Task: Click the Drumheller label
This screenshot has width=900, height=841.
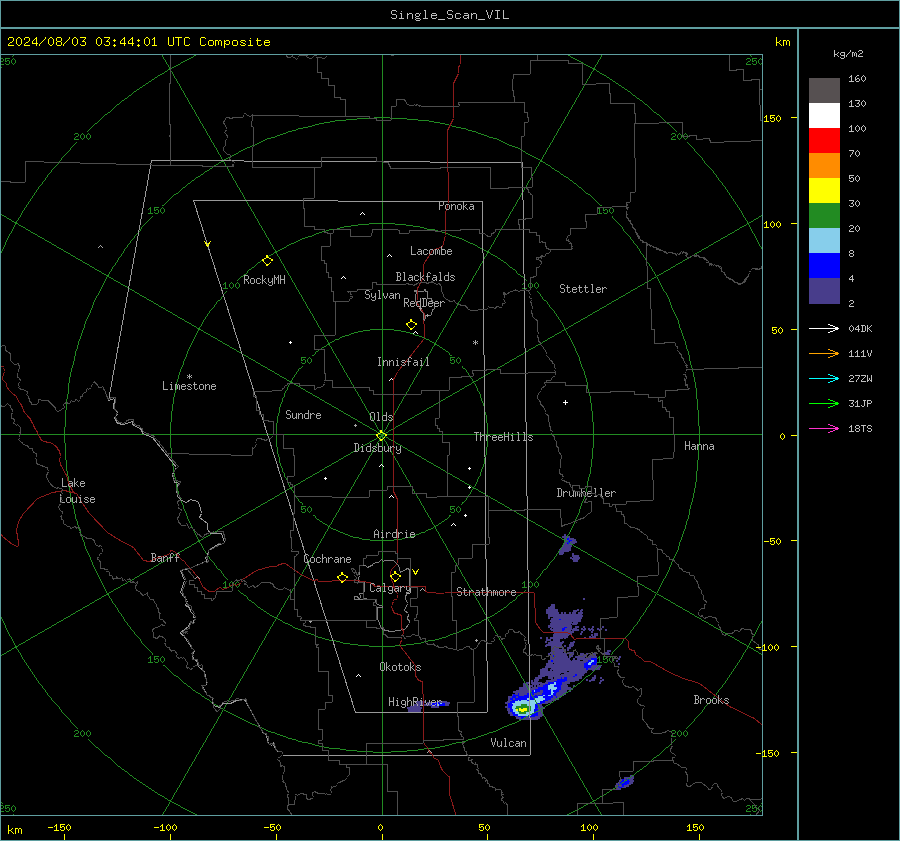Action: [x=586, y=493]
